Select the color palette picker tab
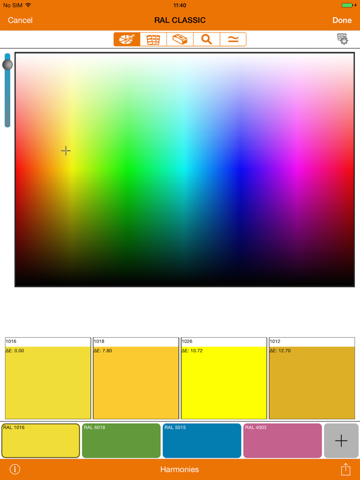The height and width of the screenshot is (480, 360). coord(127,39)
